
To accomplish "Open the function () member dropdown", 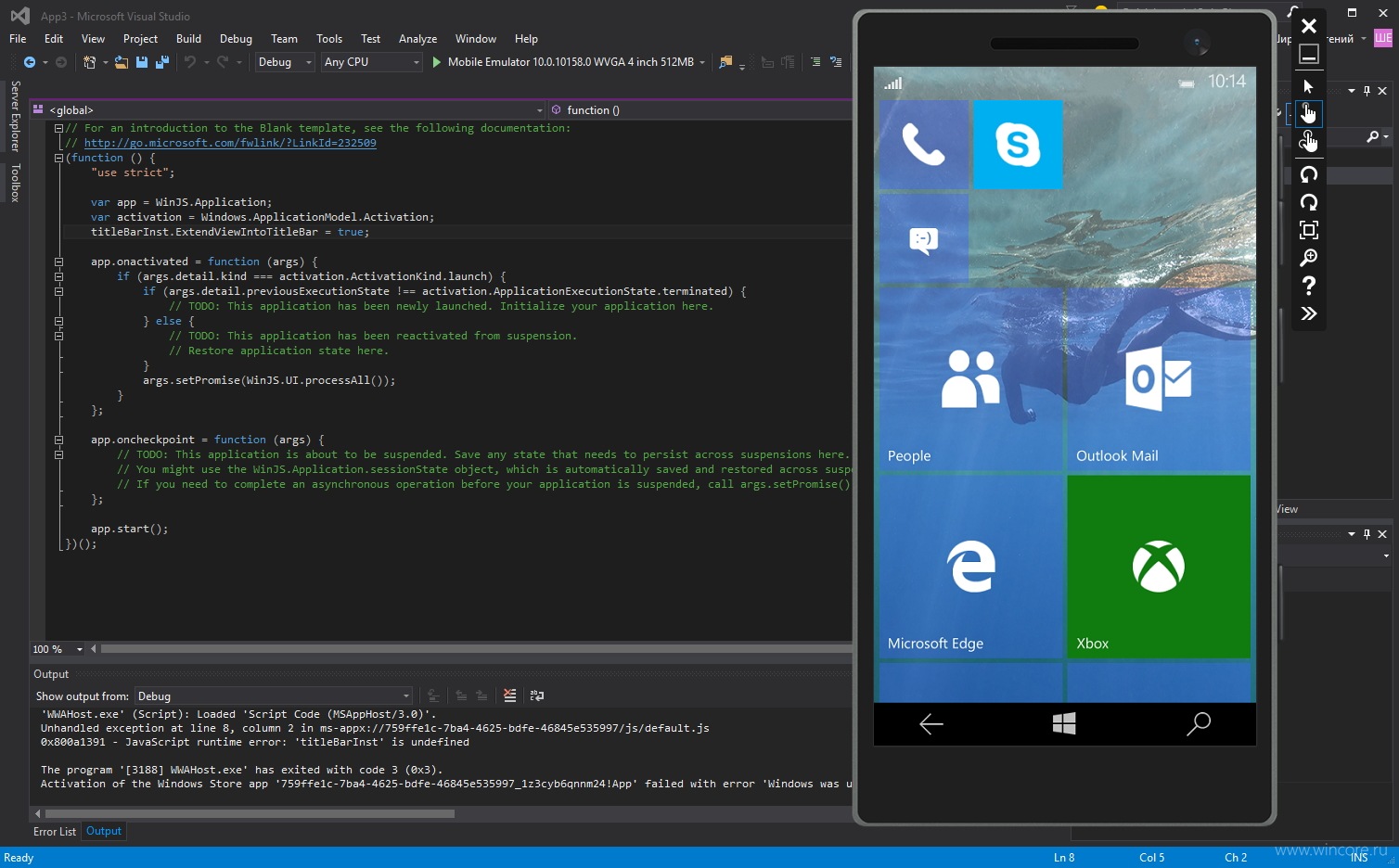I will tap(699, 110).
